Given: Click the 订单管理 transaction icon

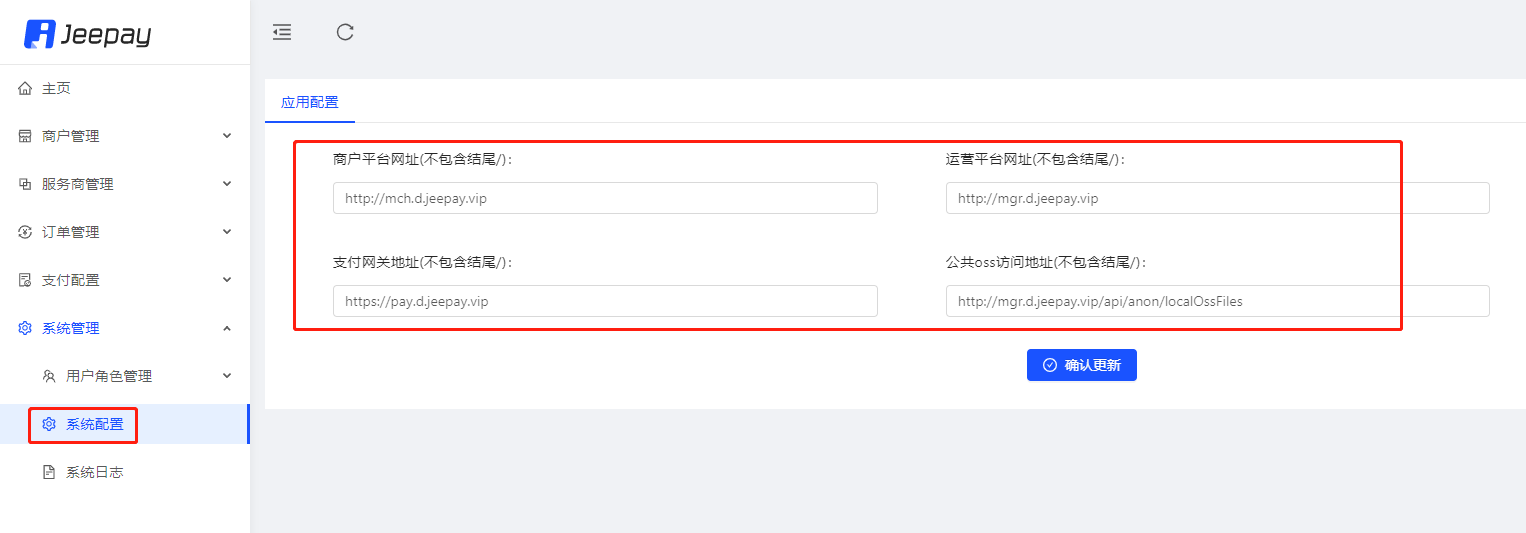Looking at the screenshot, I should (26, 232).
